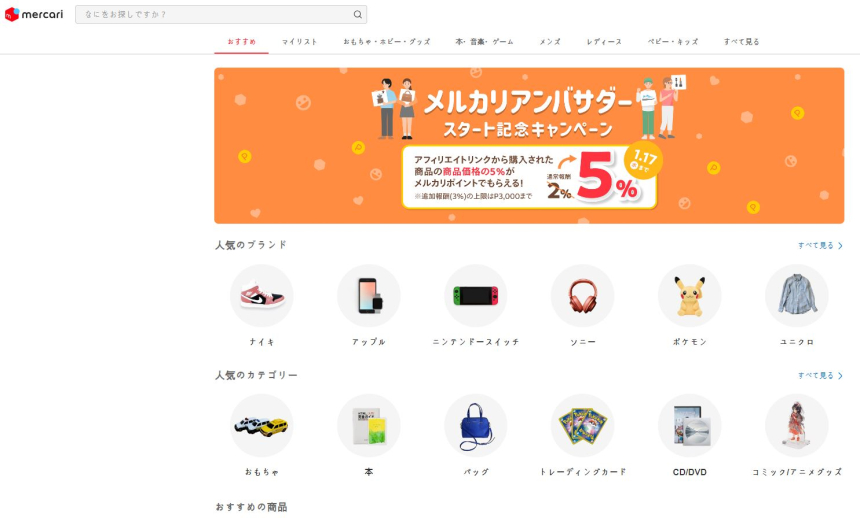
Task: Expand すべて見る next to 人気のカテゴリー
Action: 820,375
